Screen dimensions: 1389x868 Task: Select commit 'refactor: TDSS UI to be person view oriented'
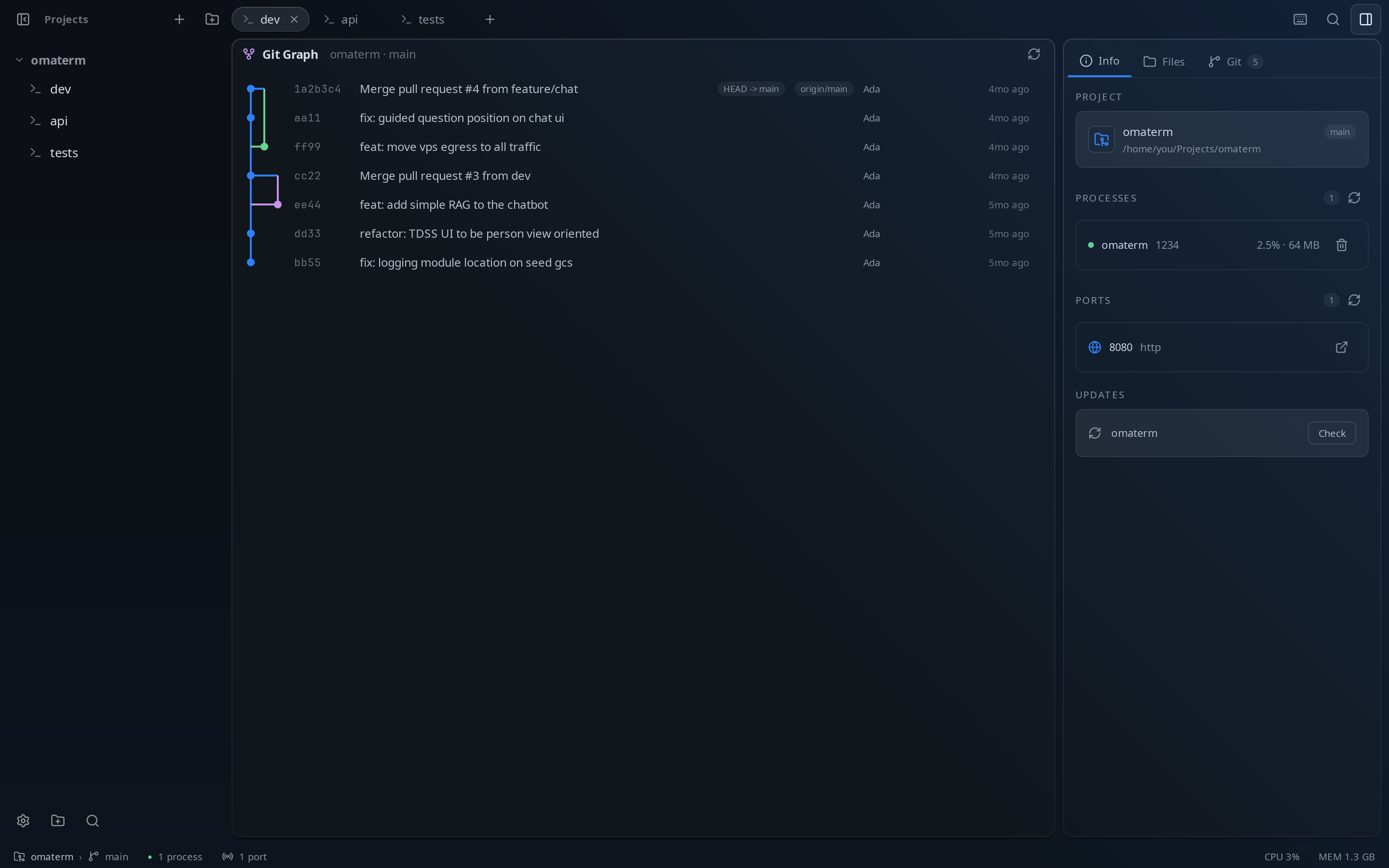click(x=643, y=234)
